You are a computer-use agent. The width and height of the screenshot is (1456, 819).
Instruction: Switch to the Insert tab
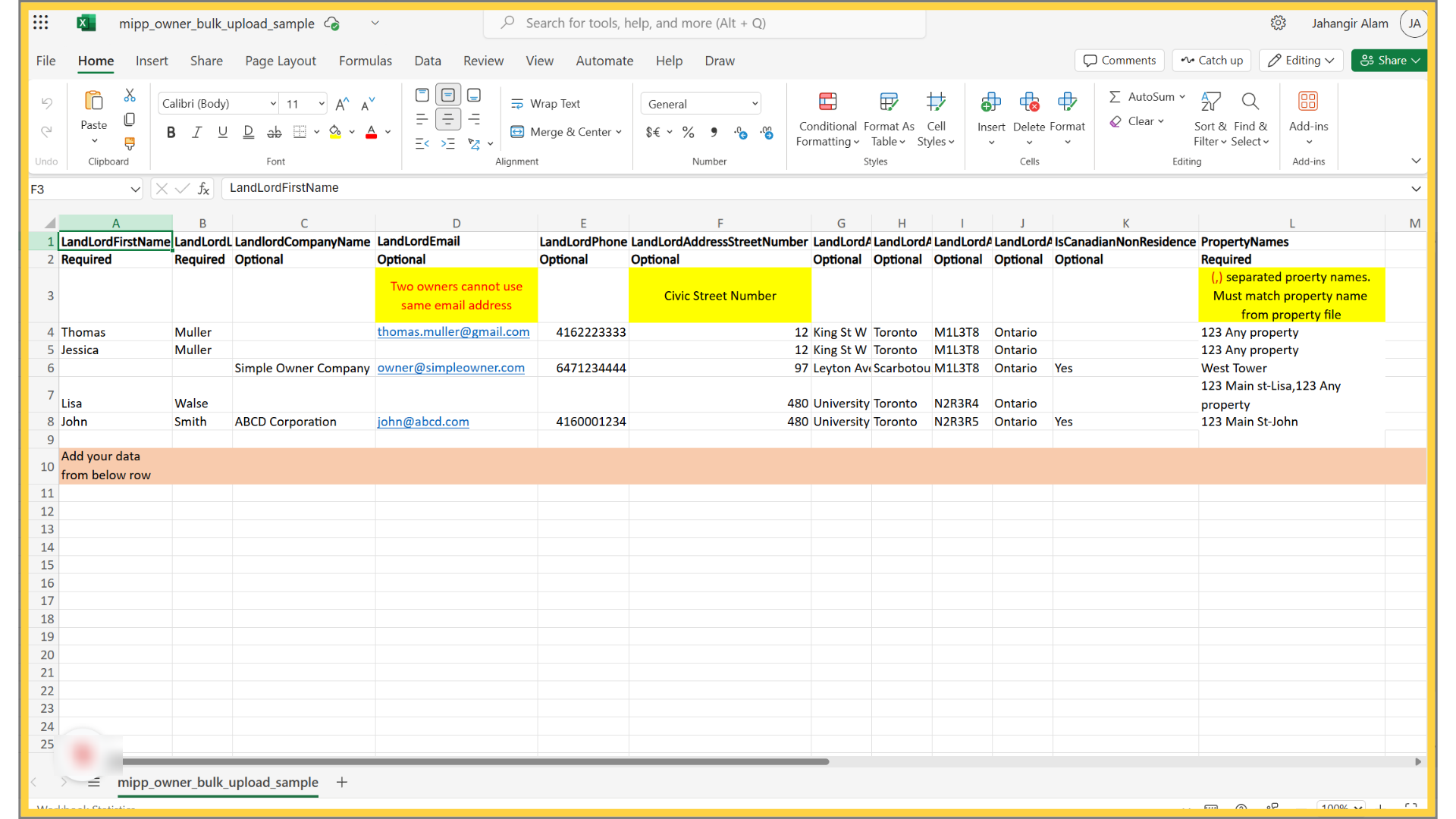(152, 61)
